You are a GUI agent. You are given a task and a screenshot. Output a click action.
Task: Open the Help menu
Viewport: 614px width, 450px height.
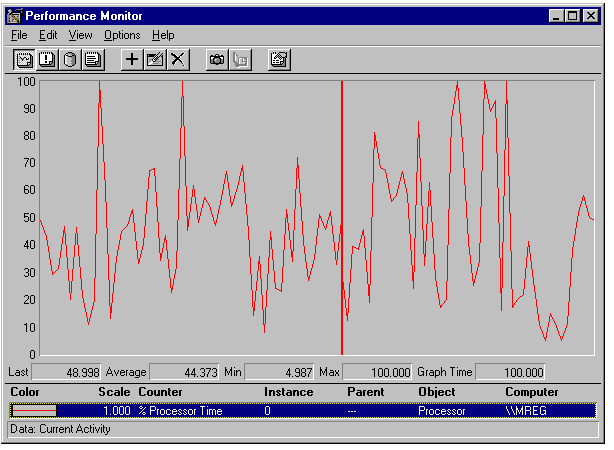(162, 35)
